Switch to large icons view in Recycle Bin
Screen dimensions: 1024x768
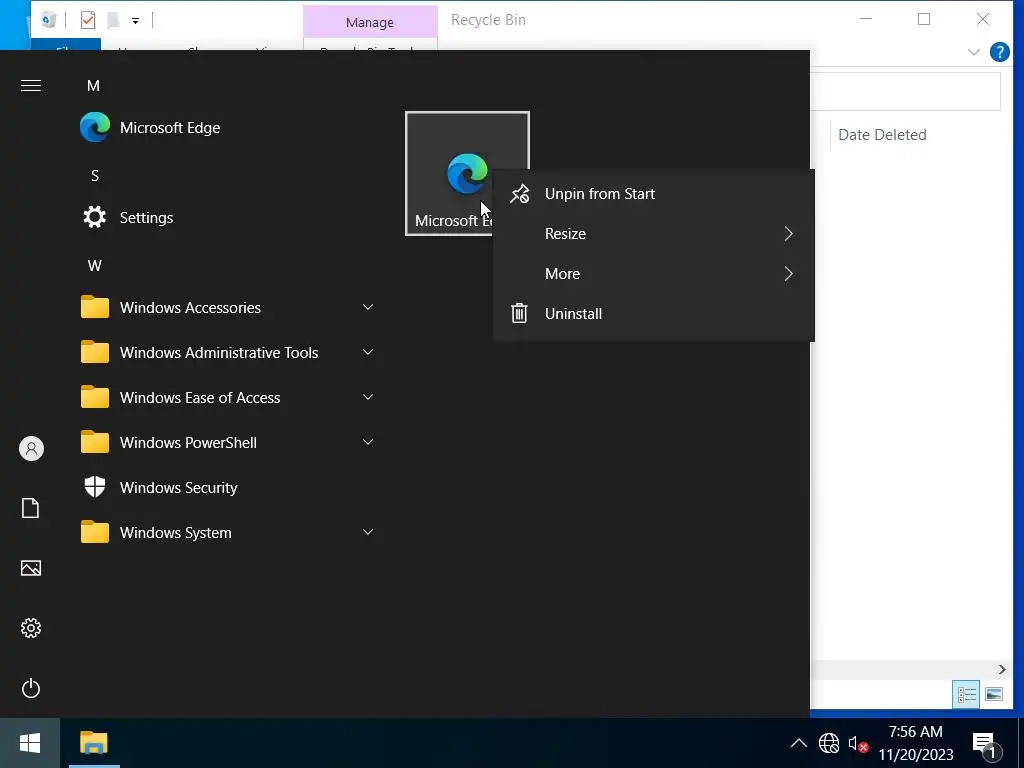click(x=994, y=694)
